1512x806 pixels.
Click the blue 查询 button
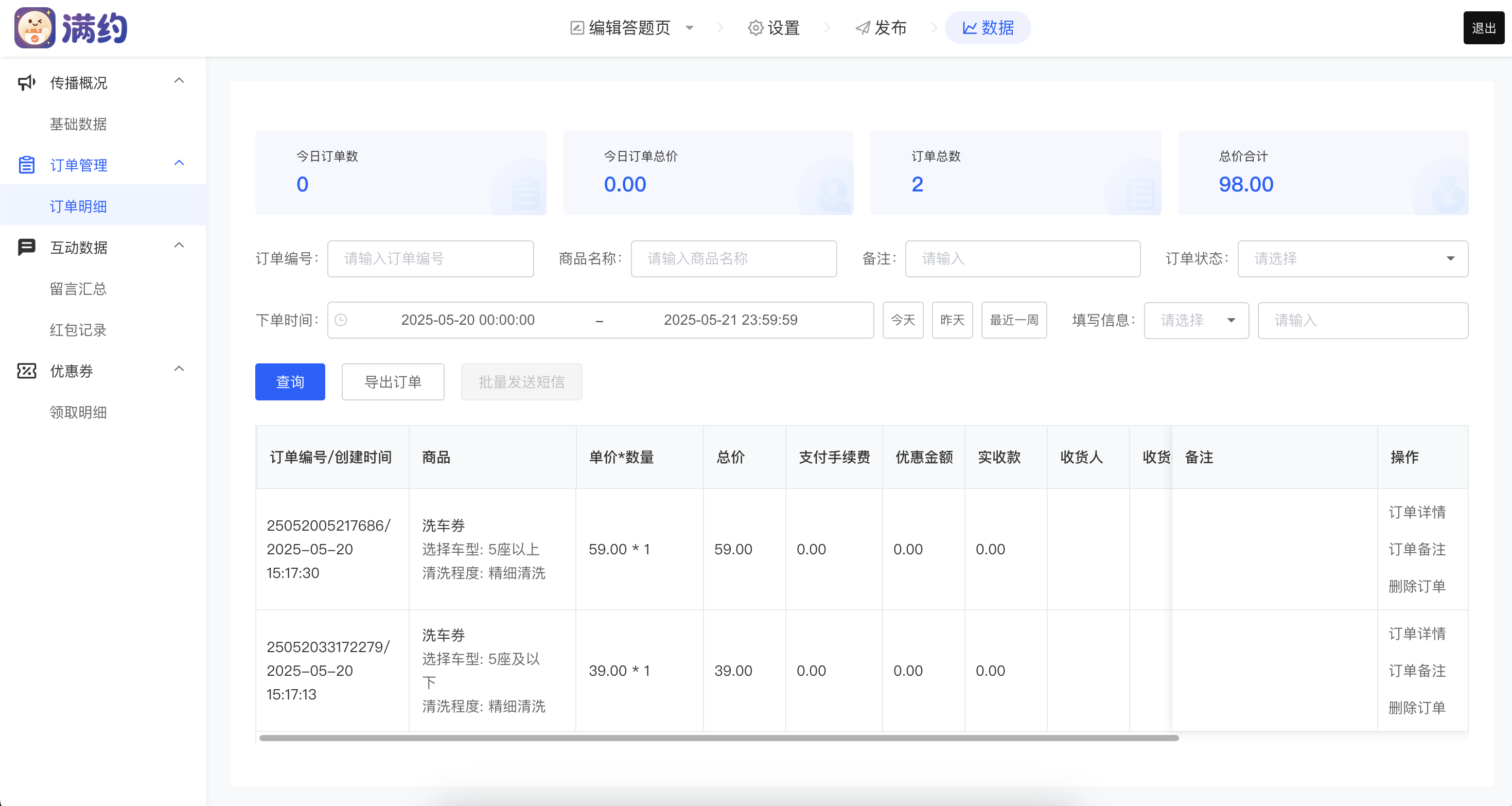[x=290, y=382]
